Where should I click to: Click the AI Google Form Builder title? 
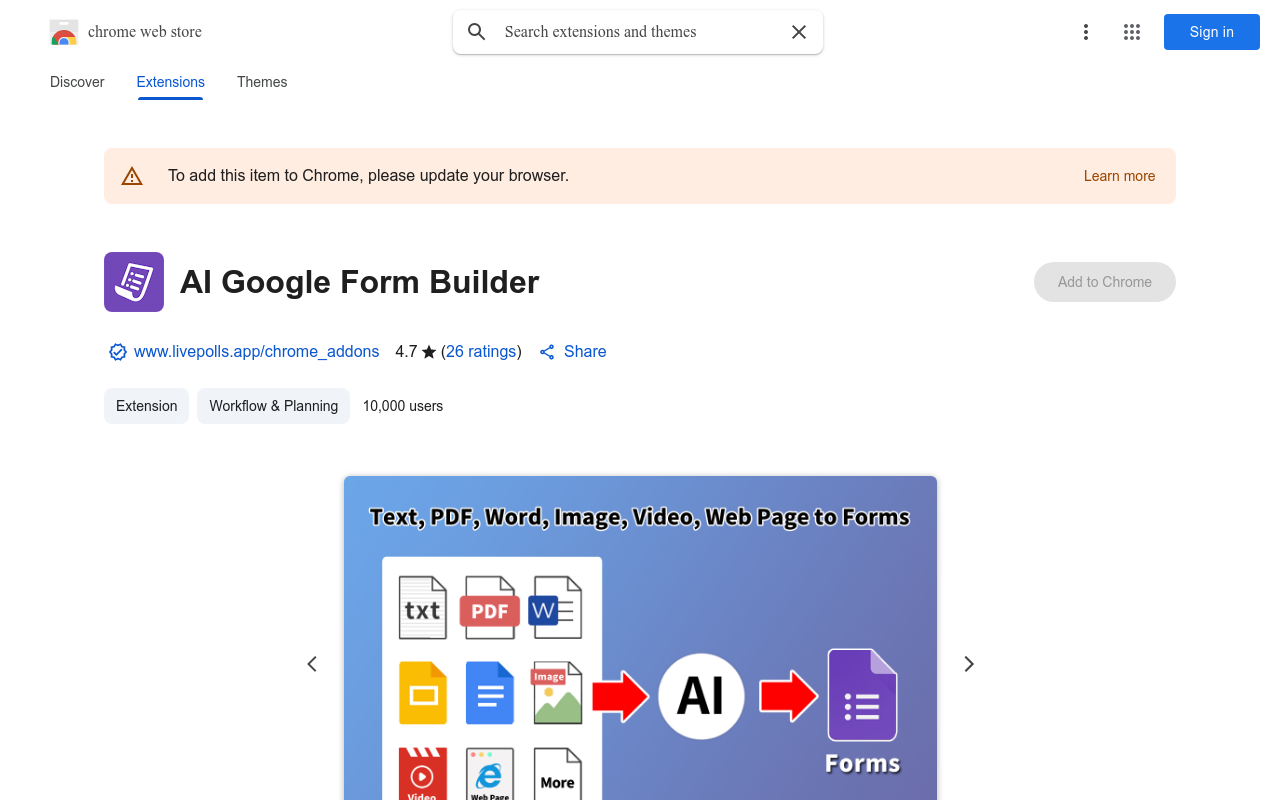(x=360, y=282)
